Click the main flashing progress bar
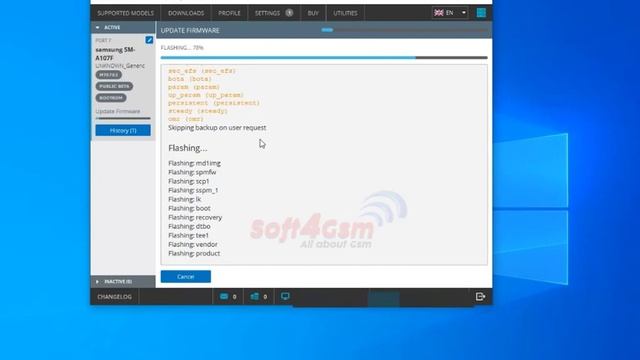 click(x=324, y=58)
